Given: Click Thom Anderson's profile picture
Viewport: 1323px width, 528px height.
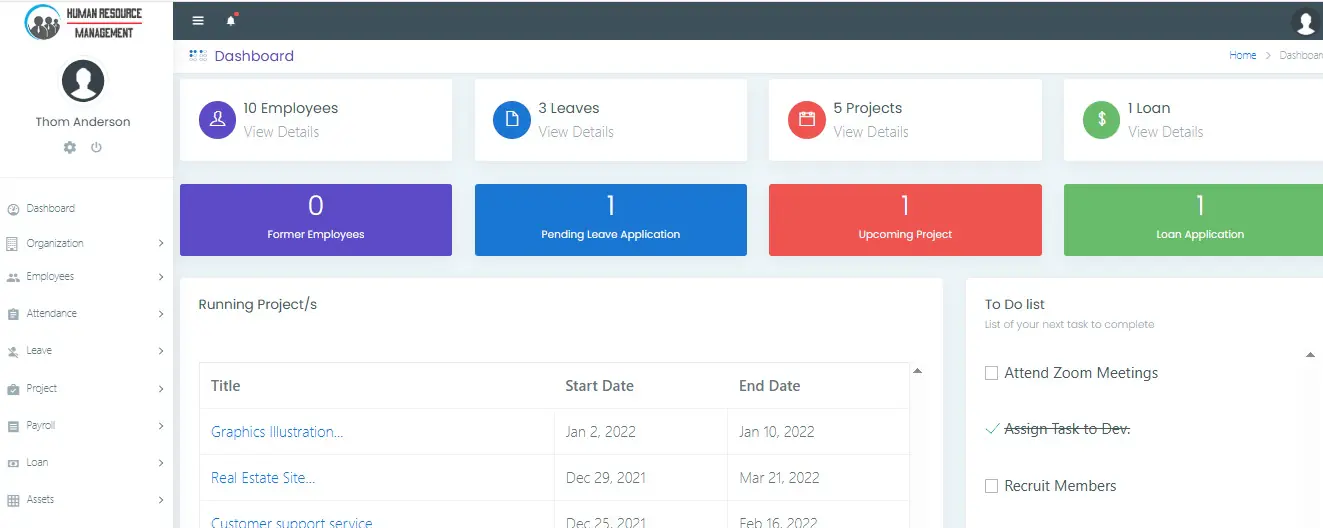Looking at the screenshot, I should coord(83,80).
